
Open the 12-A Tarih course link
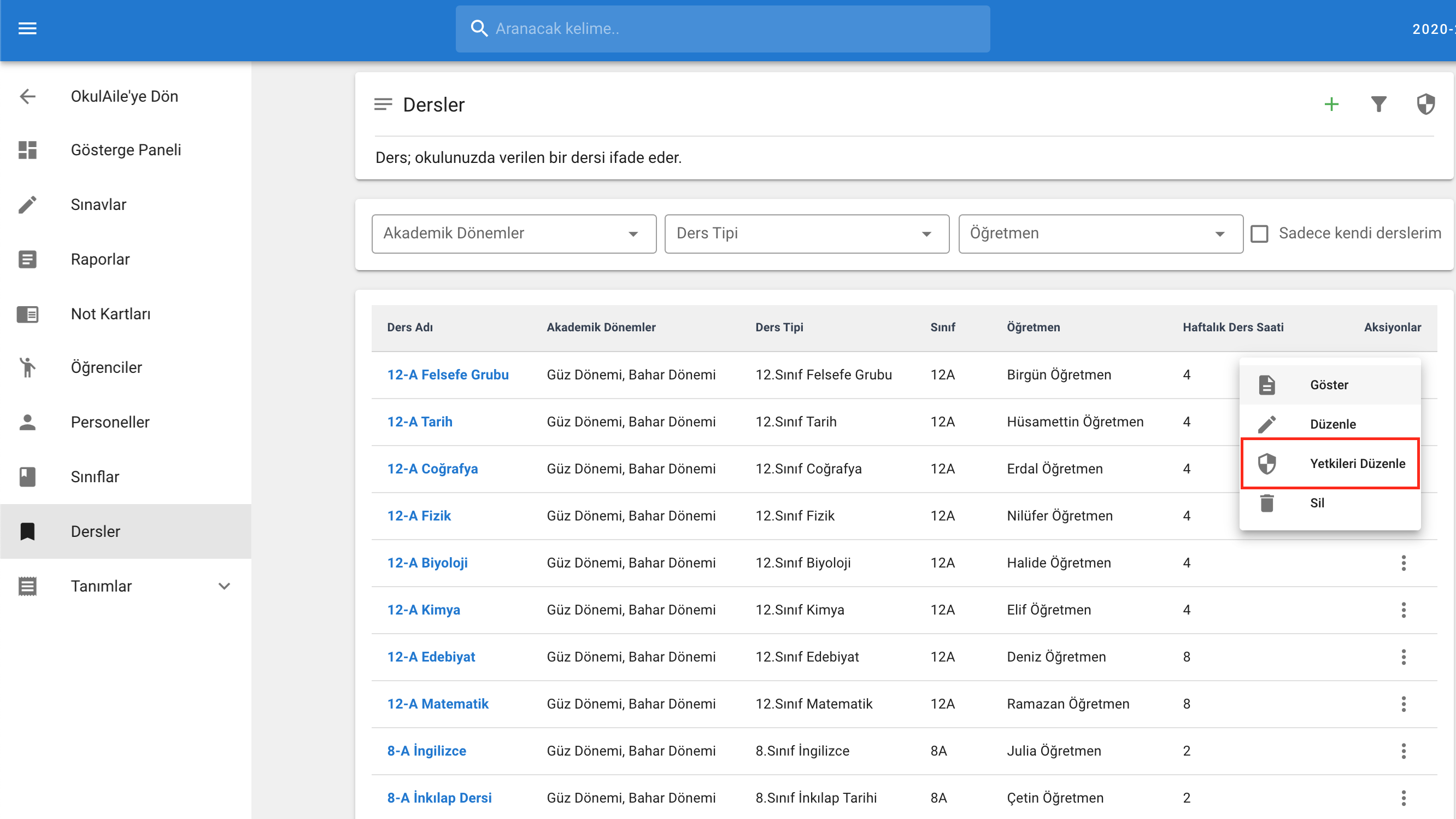point(420,422)
